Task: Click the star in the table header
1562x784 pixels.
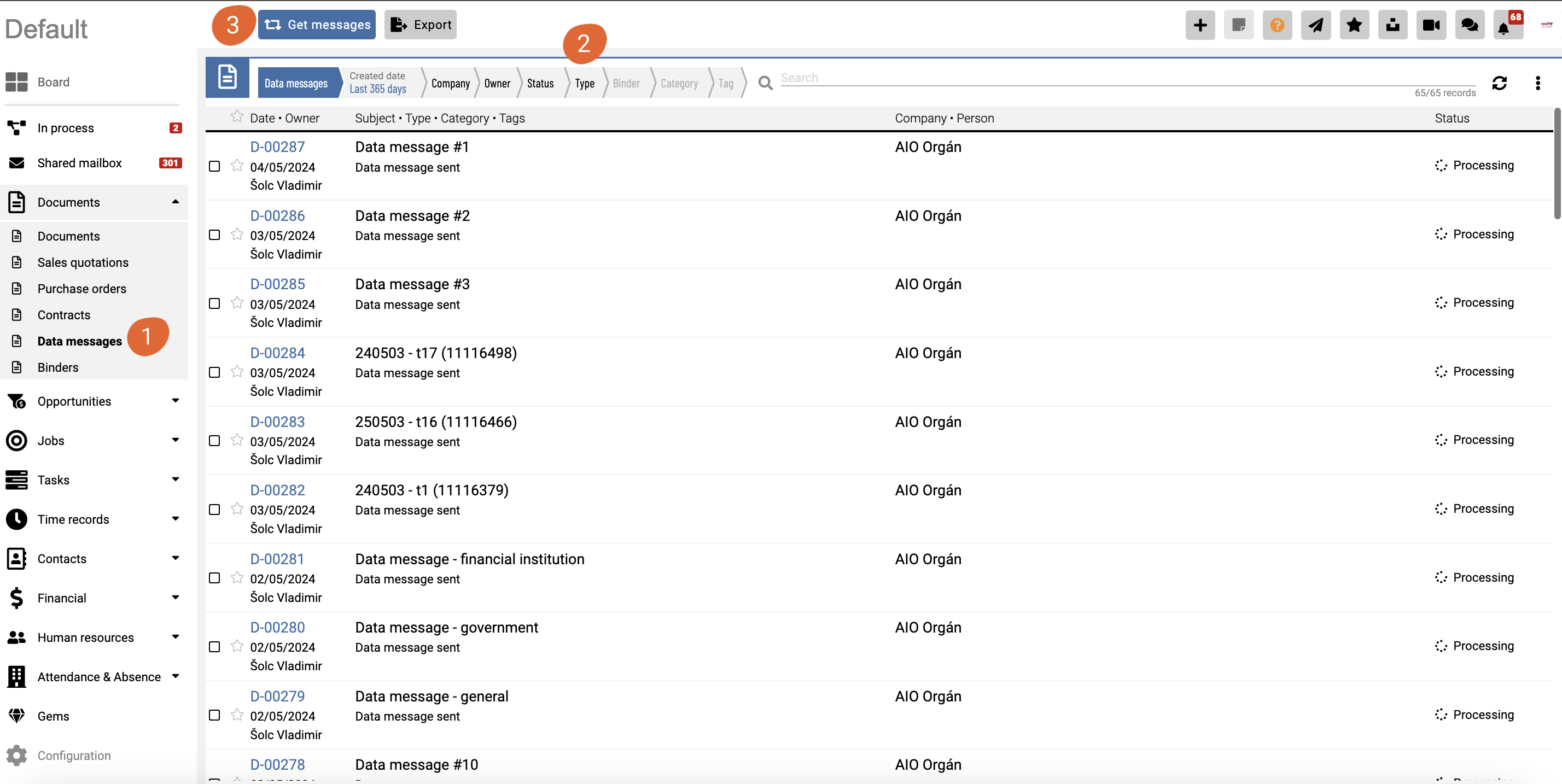Action: [237, 116]
